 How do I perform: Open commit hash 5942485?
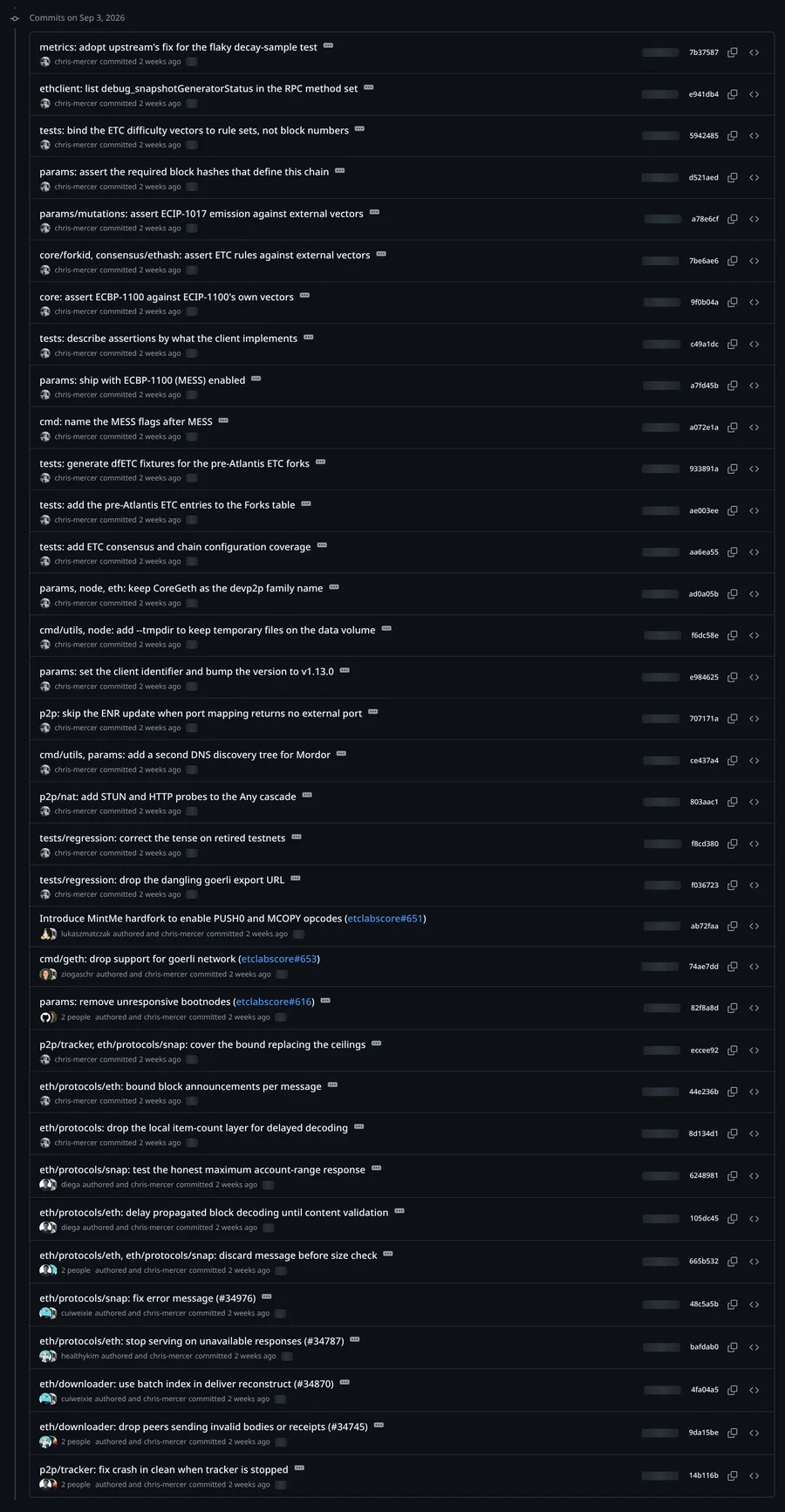[x=704, y=136]
